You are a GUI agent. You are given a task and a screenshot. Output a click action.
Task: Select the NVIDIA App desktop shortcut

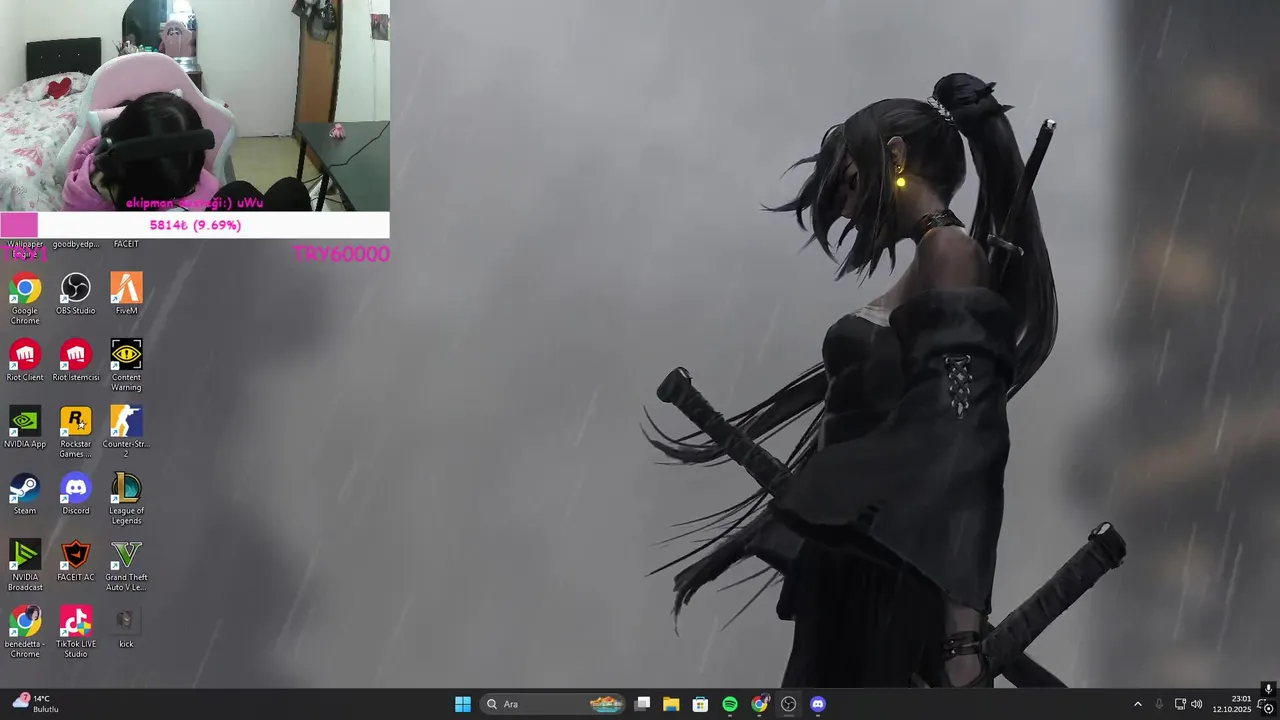coord(25,427)
